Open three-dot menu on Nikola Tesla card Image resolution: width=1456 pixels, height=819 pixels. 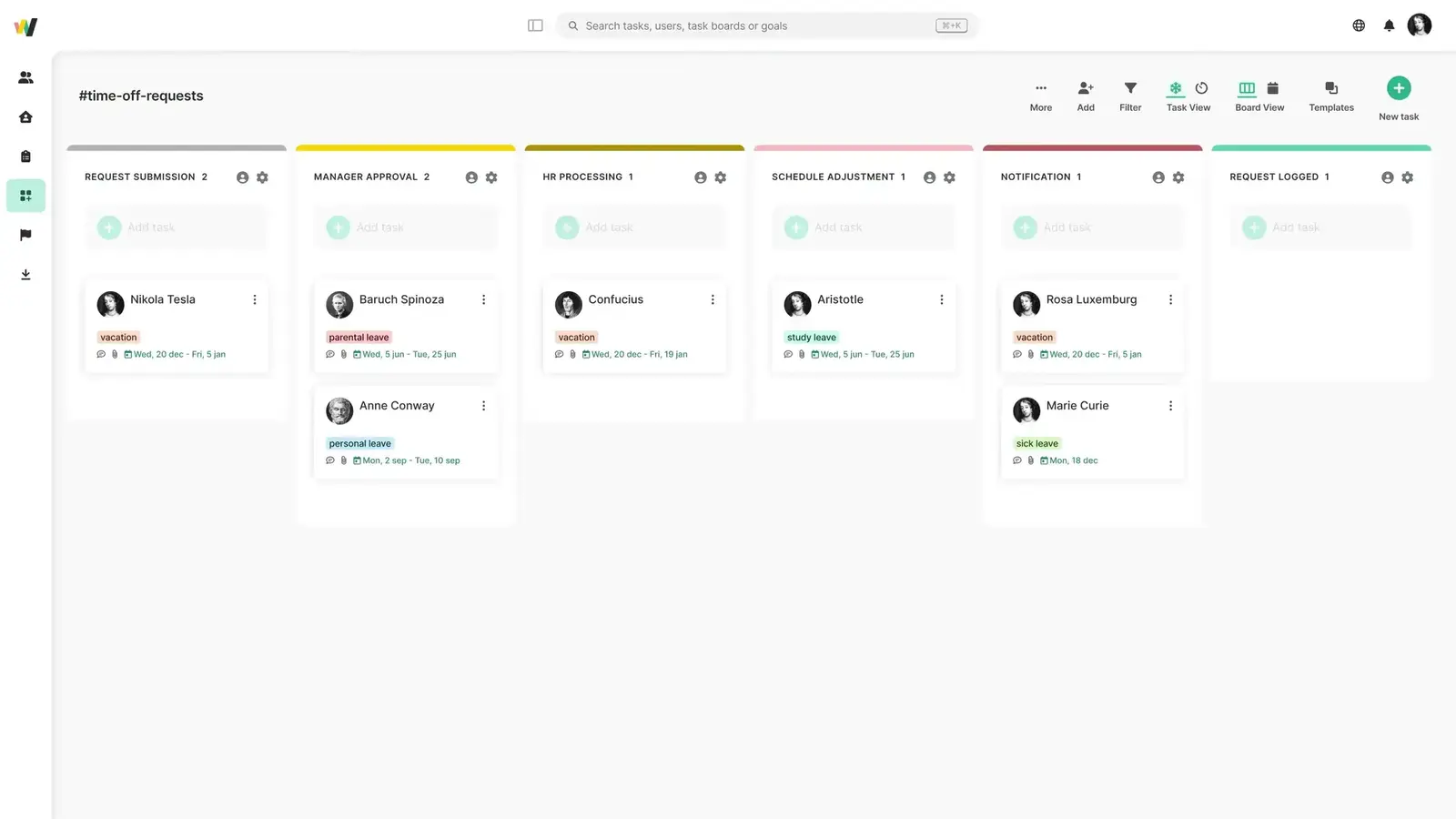(255, 299)
